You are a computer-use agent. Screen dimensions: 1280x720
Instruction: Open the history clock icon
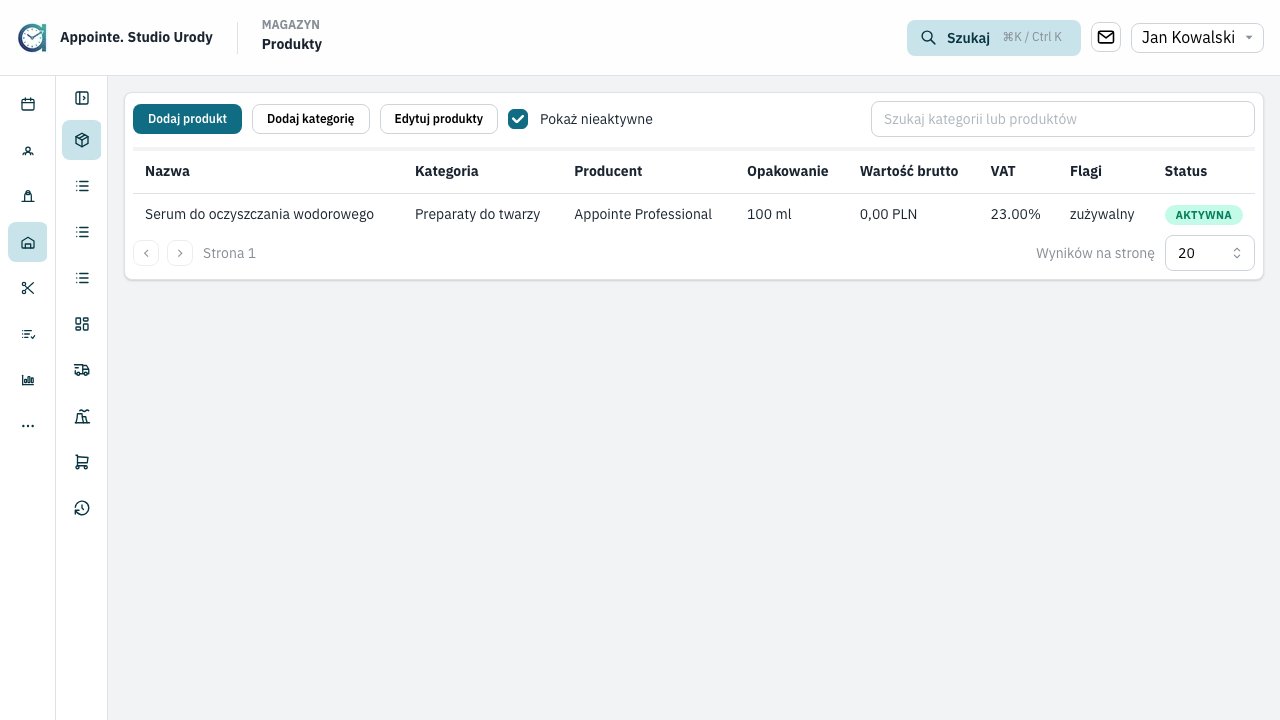[82, 508]
